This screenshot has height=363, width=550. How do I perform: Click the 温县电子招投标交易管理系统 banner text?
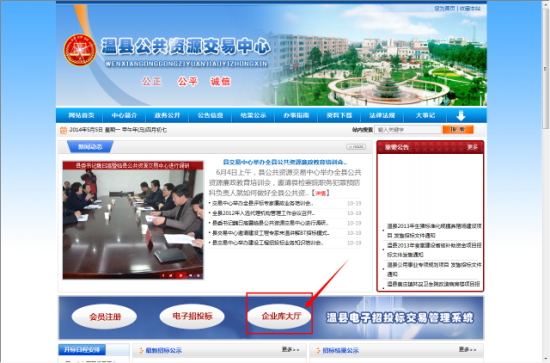400,318
